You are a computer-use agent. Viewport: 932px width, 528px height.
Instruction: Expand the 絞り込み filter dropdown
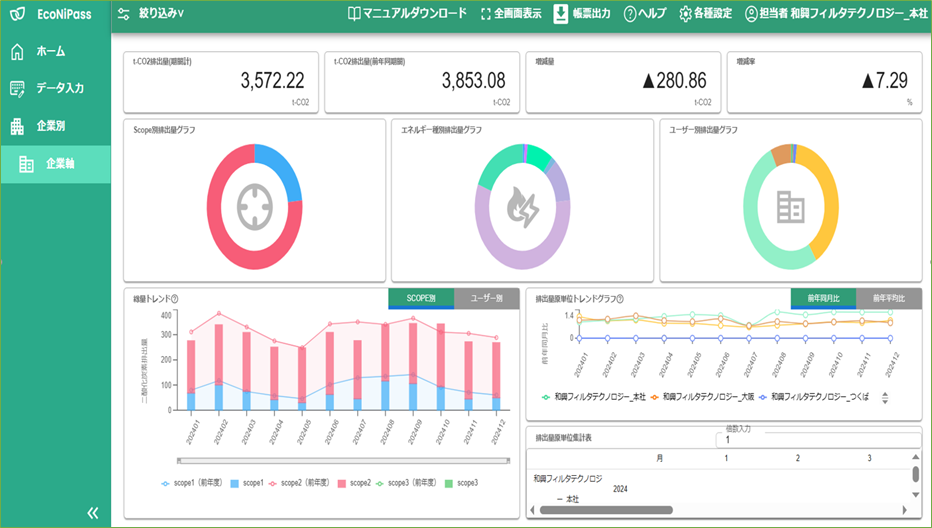tap(161, 13)
